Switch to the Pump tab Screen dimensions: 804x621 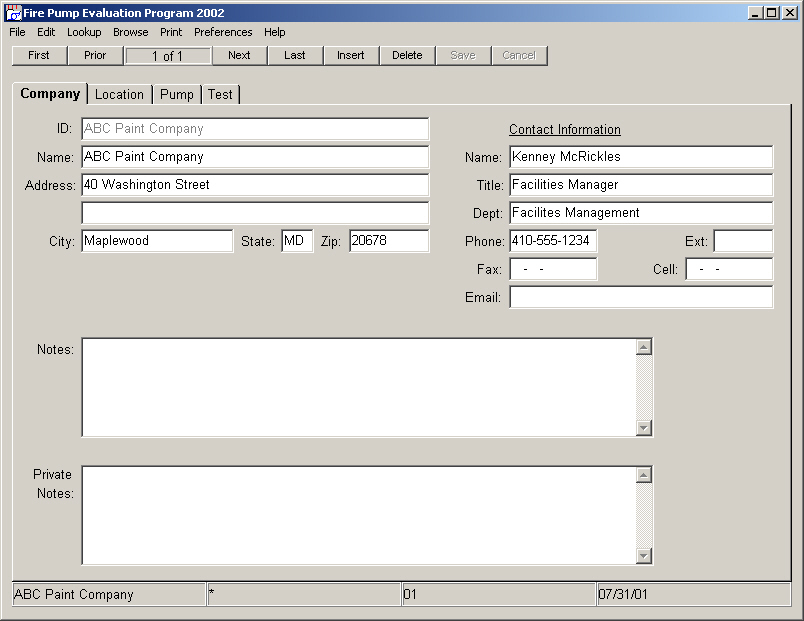click(x=177, y=94)
